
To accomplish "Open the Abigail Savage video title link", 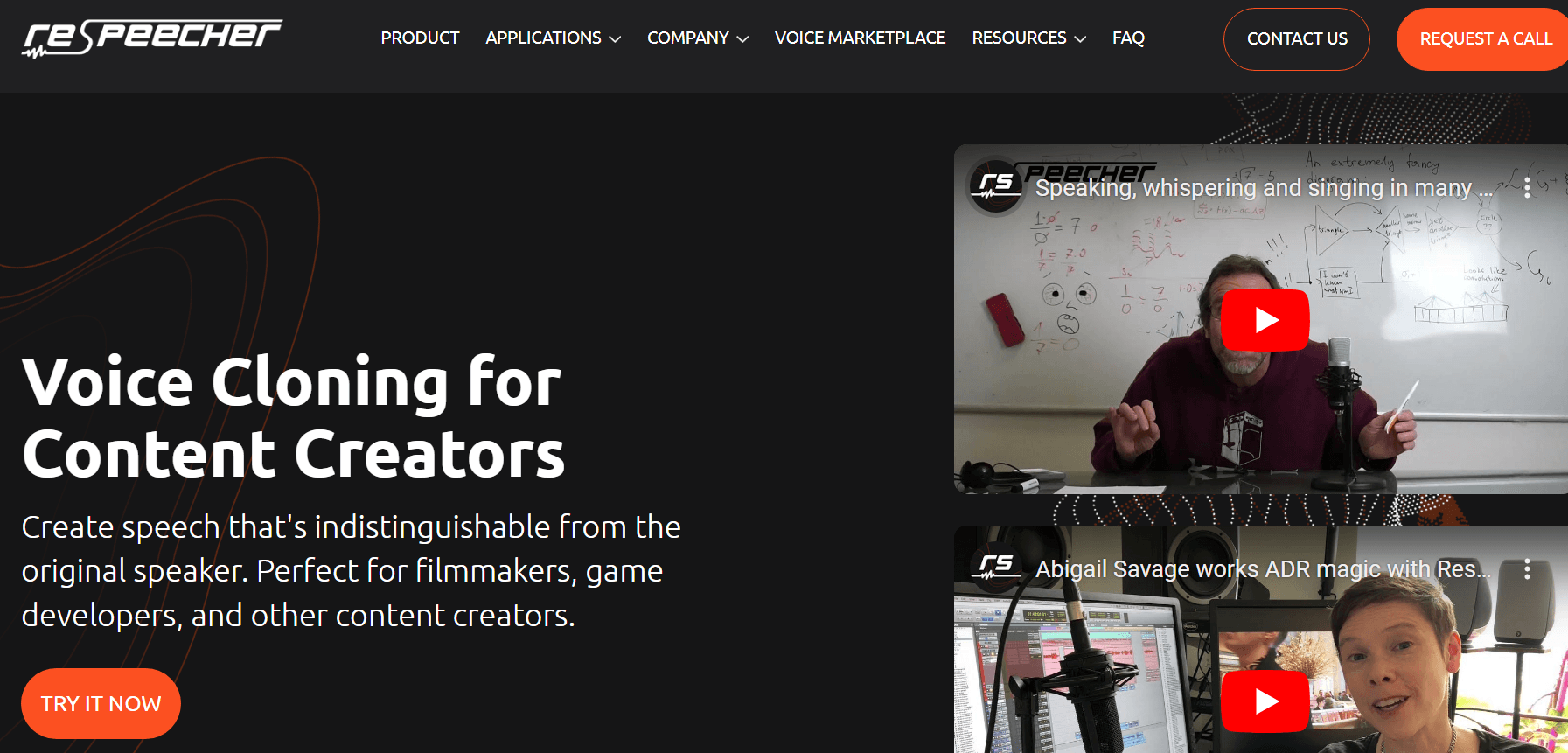I will [x=1263, y=569].
